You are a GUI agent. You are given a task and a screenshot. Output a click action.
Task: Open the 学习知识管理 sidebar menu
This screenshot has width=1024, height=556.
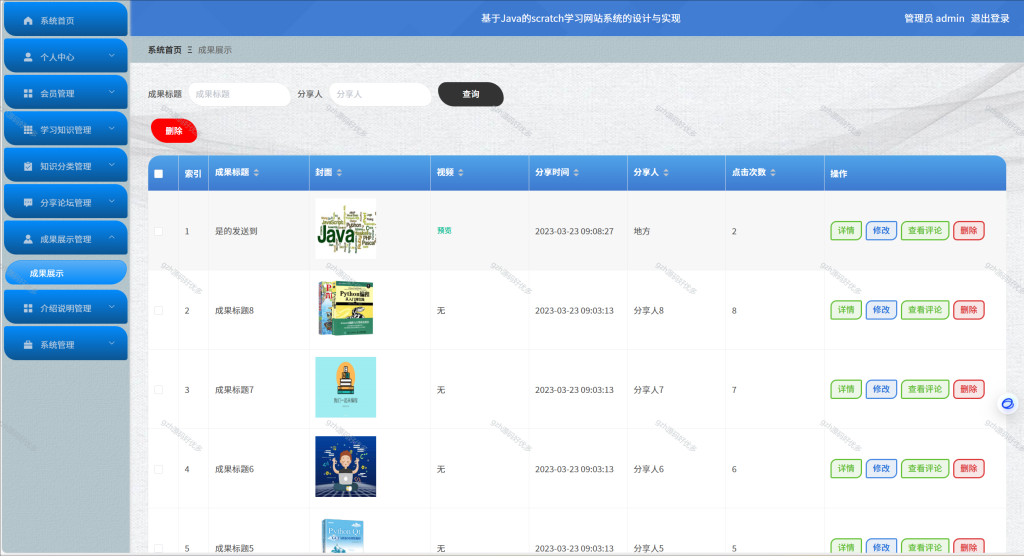tap(66, 129)
